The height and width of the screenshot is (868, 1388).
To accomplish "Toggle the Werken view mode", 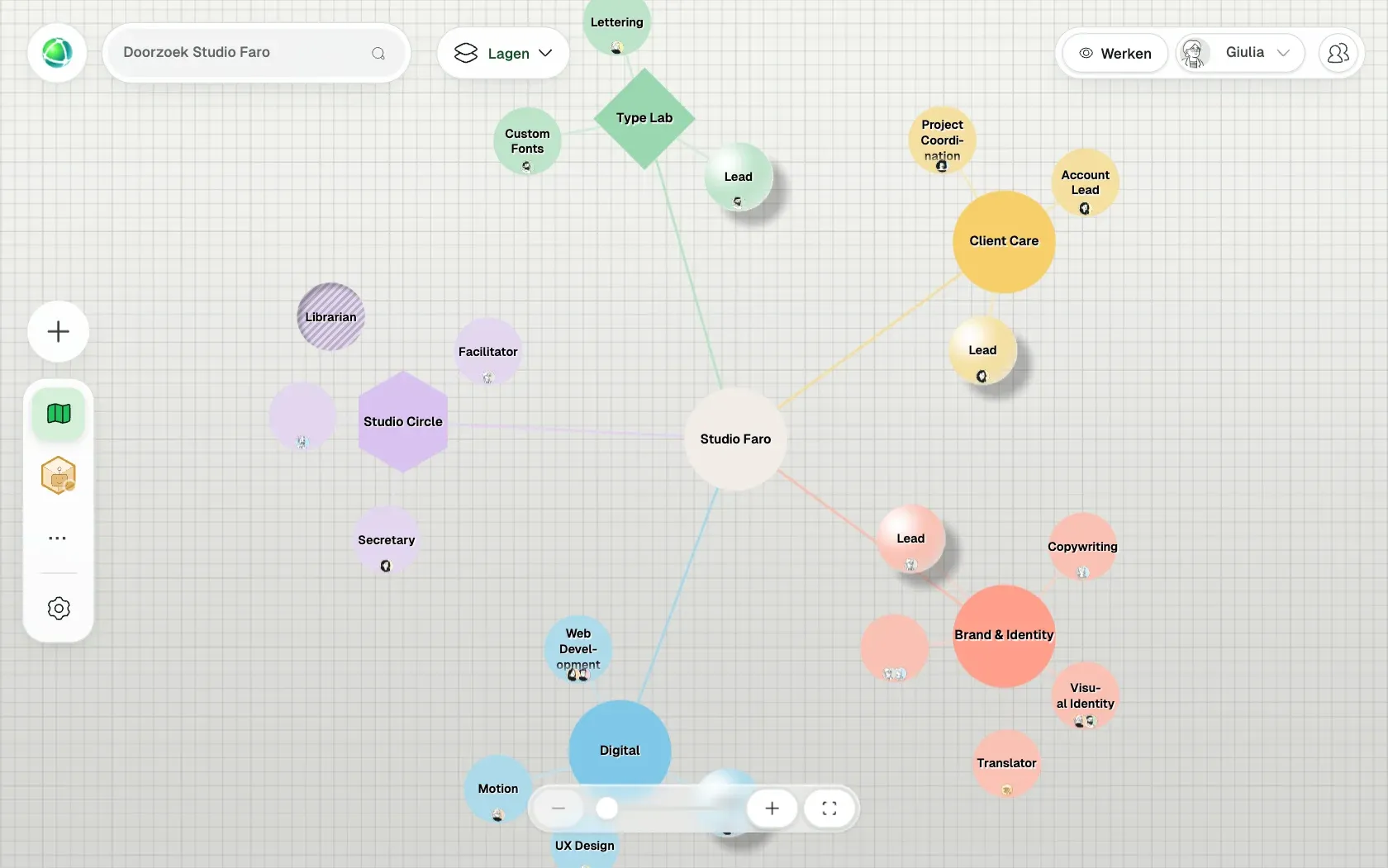I will [1115, 53].
